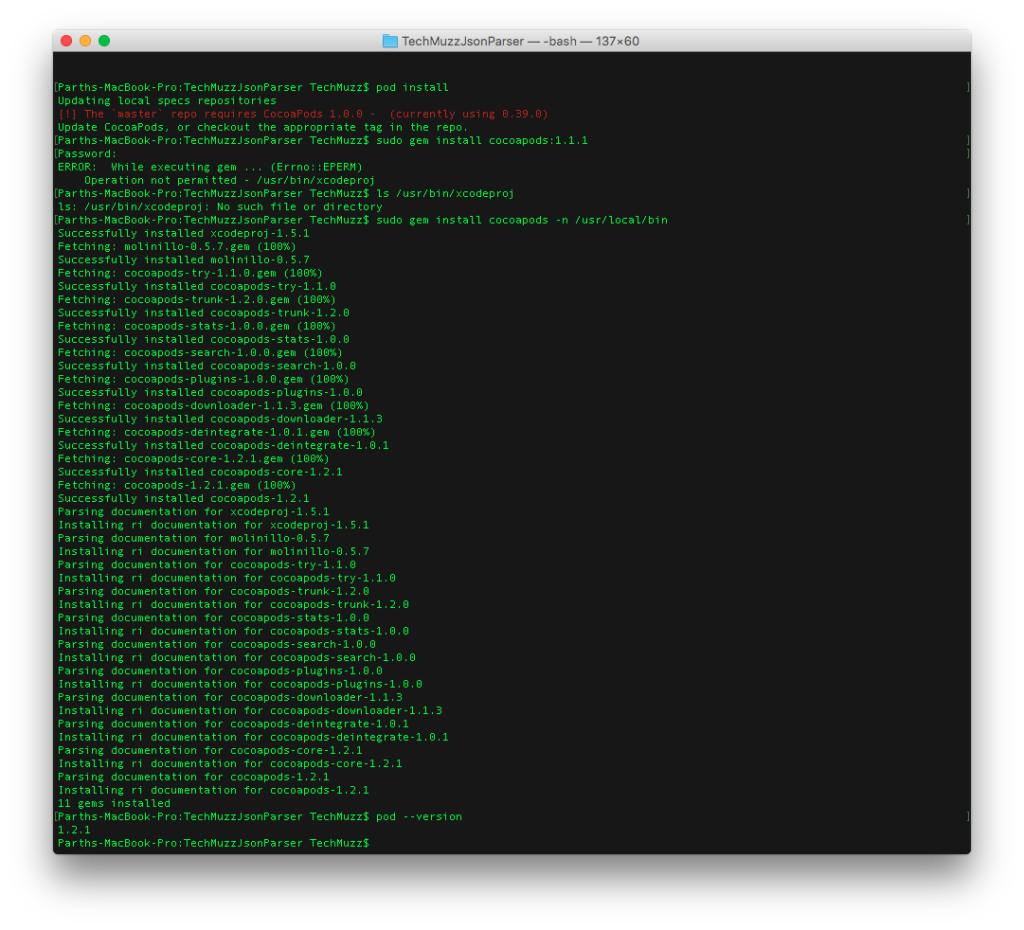Click 'Installing ri documentation for cocoapods-deintegrate-1.0.1' line
This screenshot has height=930, width=1024.
[x=253, y=737]
